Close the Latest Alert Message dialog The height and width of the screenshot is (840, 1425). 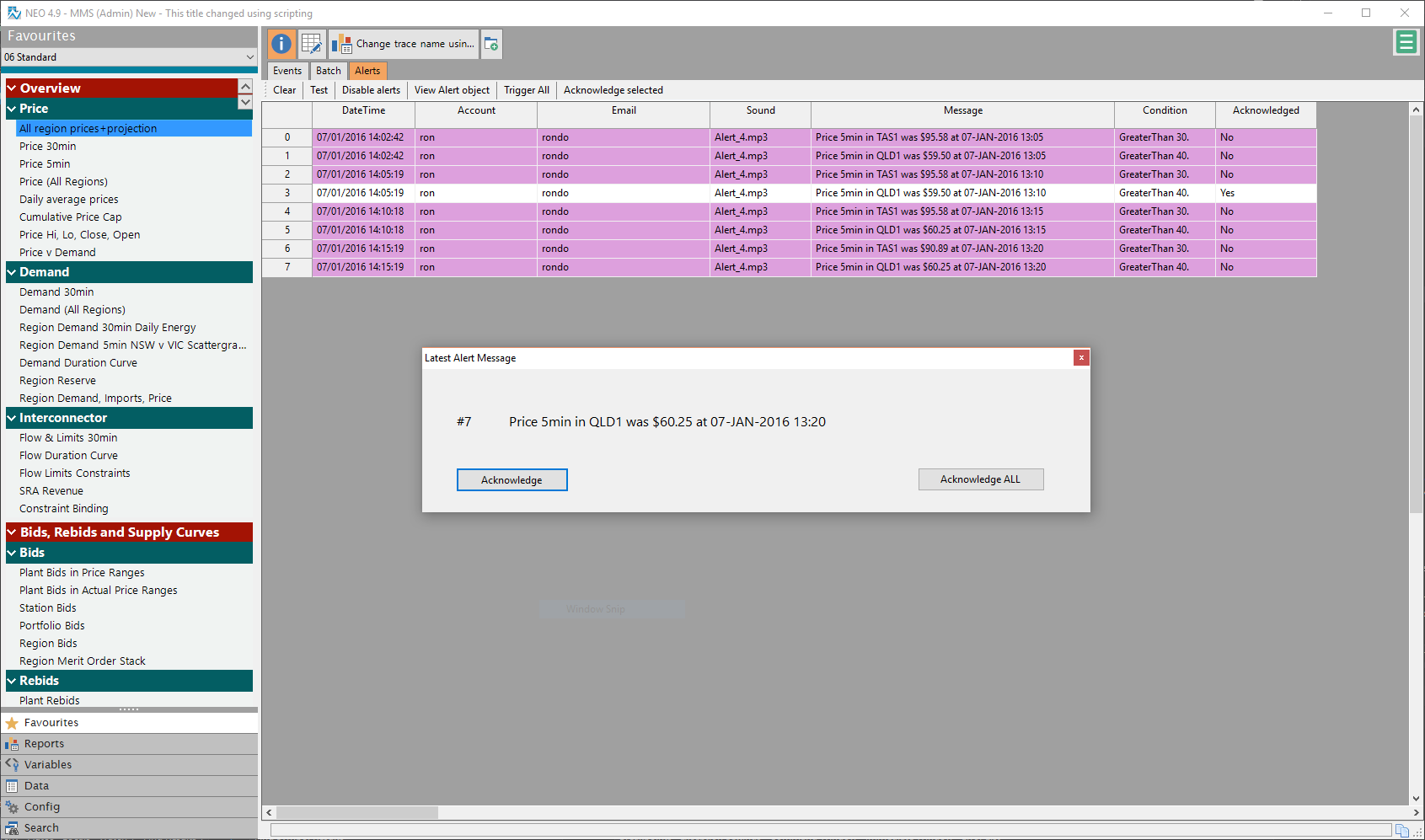pyautogui.click(x=1081, y=358)
